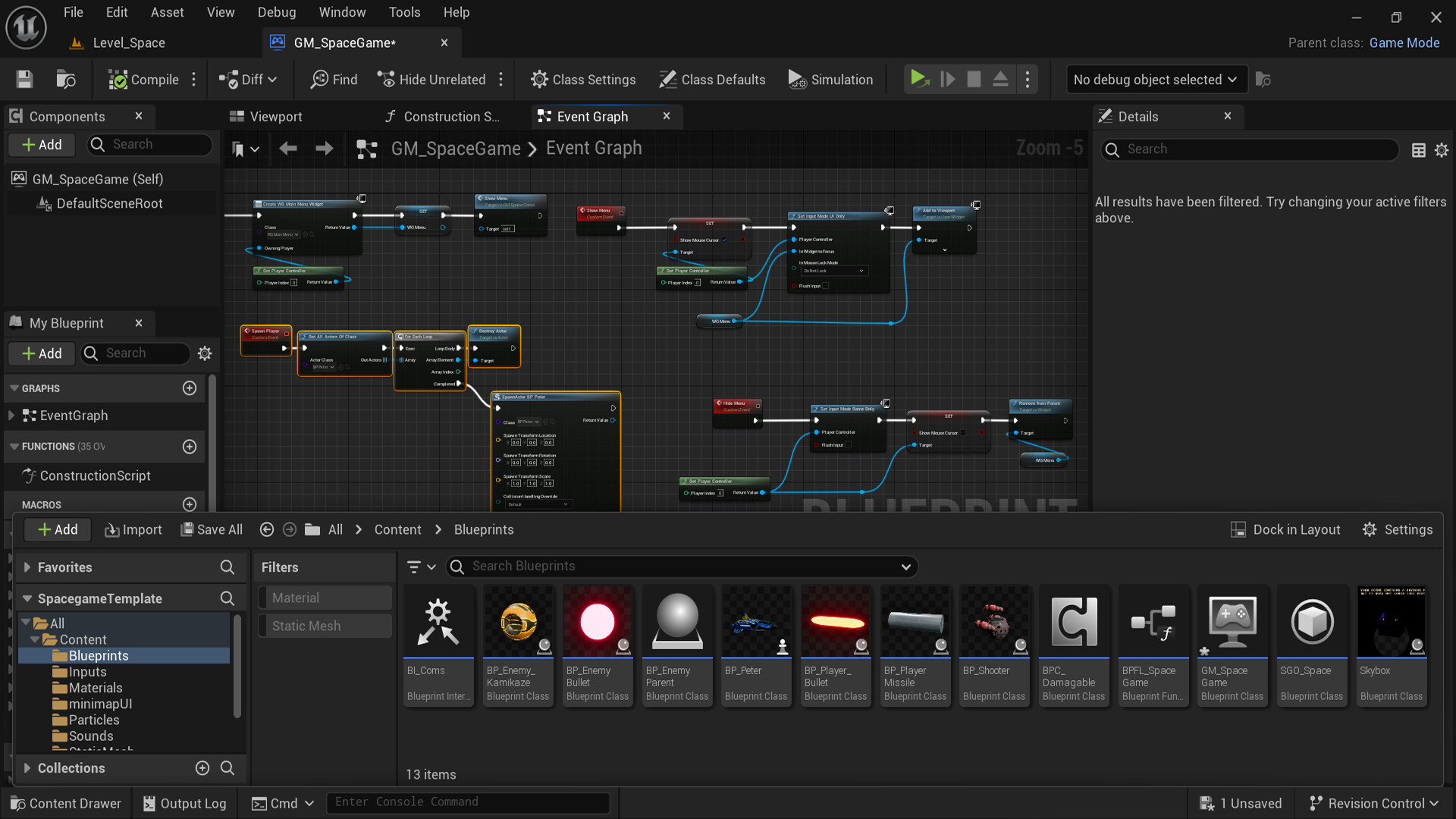The height and width of the screenshot is (819, 1456).
Task: Enable the Material filter
Action: click(x=325, y=597)
